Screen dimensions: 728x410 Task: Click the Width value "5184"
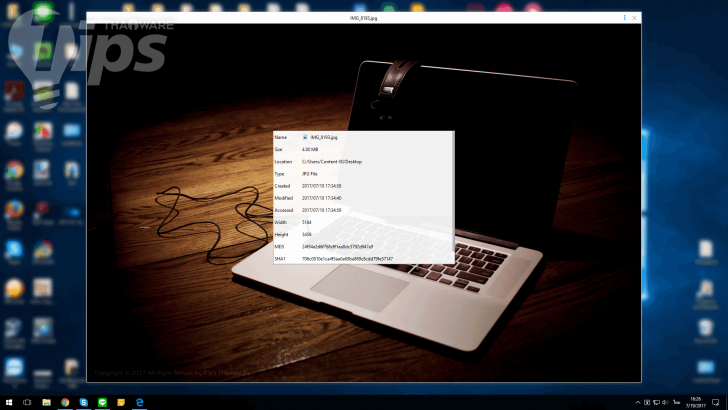[307, 222]
